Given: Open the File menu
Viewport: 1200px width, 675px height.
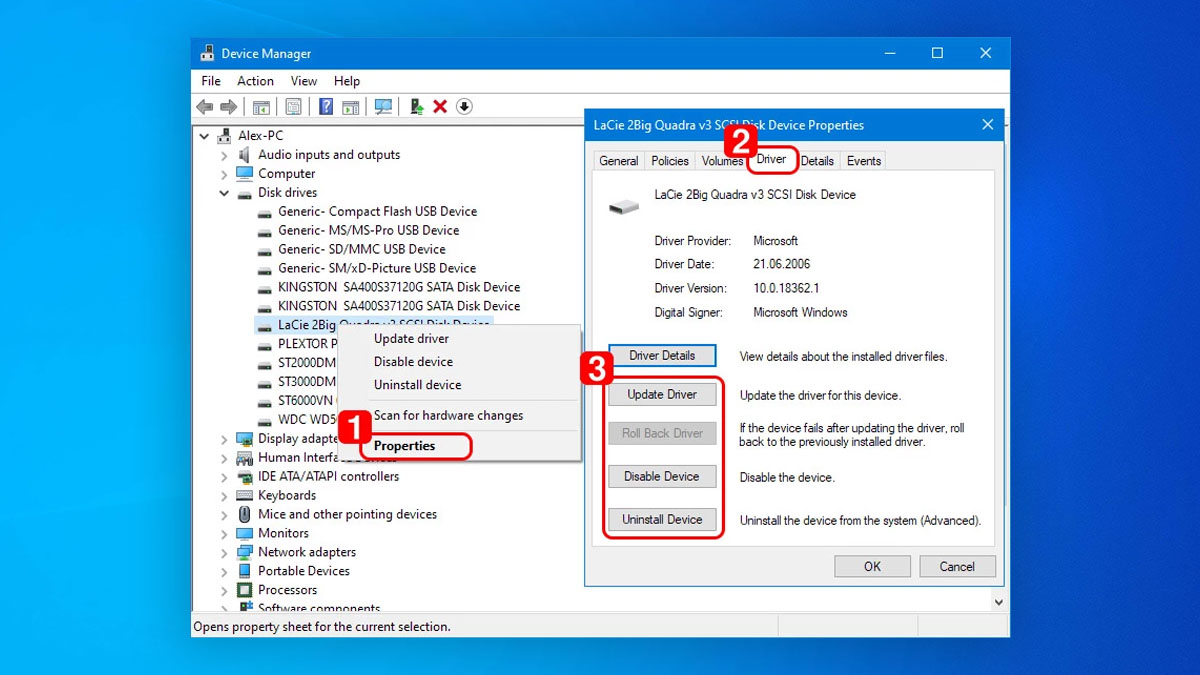Looking at the screenshot, I should pyautogui.click(x=211, y=81).
